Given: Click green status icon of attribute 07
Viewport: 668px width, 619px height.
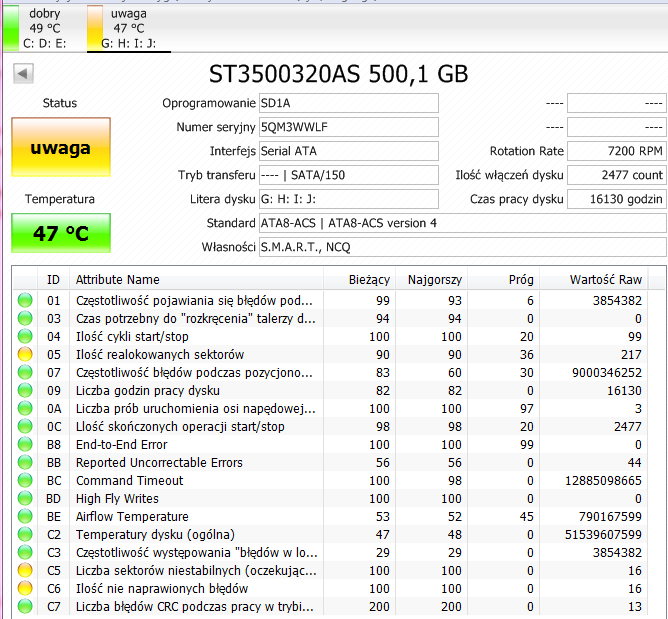Looking at the screenshot, I should (x=25, y=372).
